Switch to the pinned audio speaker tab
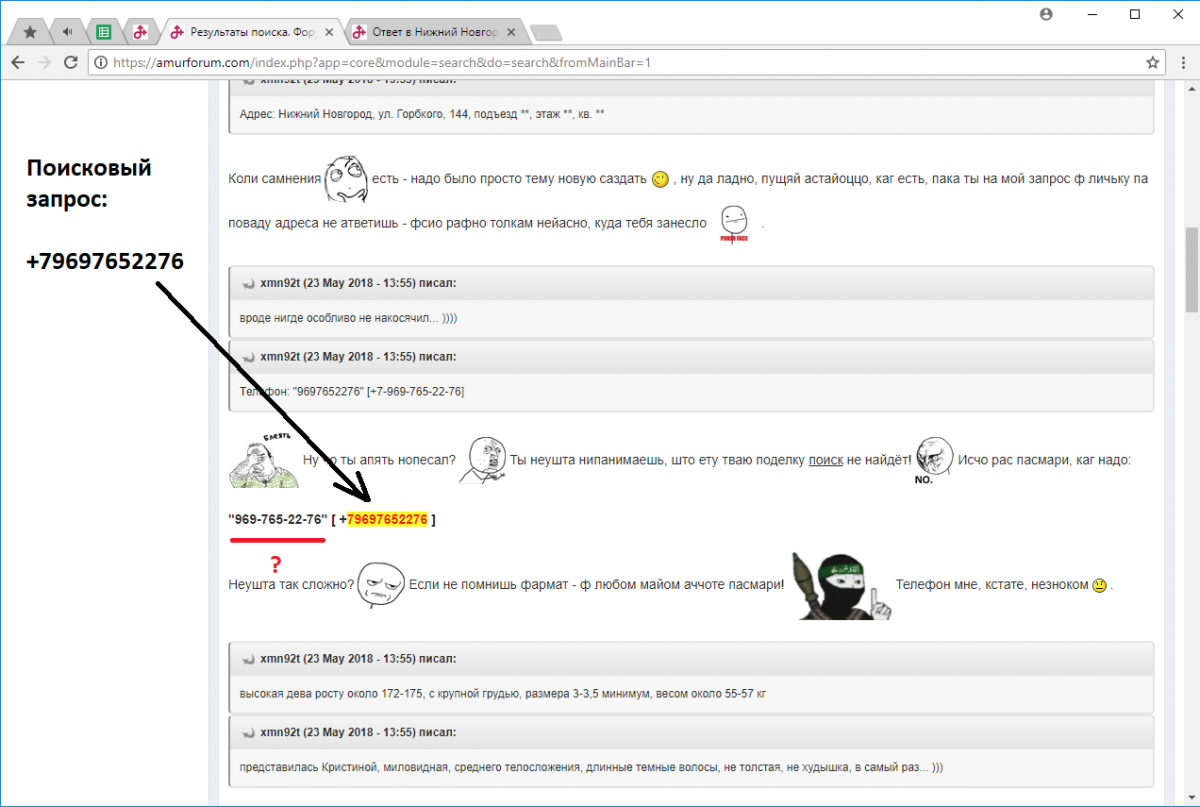This screenshot has height=807, width=1200. tap(67, 32)
